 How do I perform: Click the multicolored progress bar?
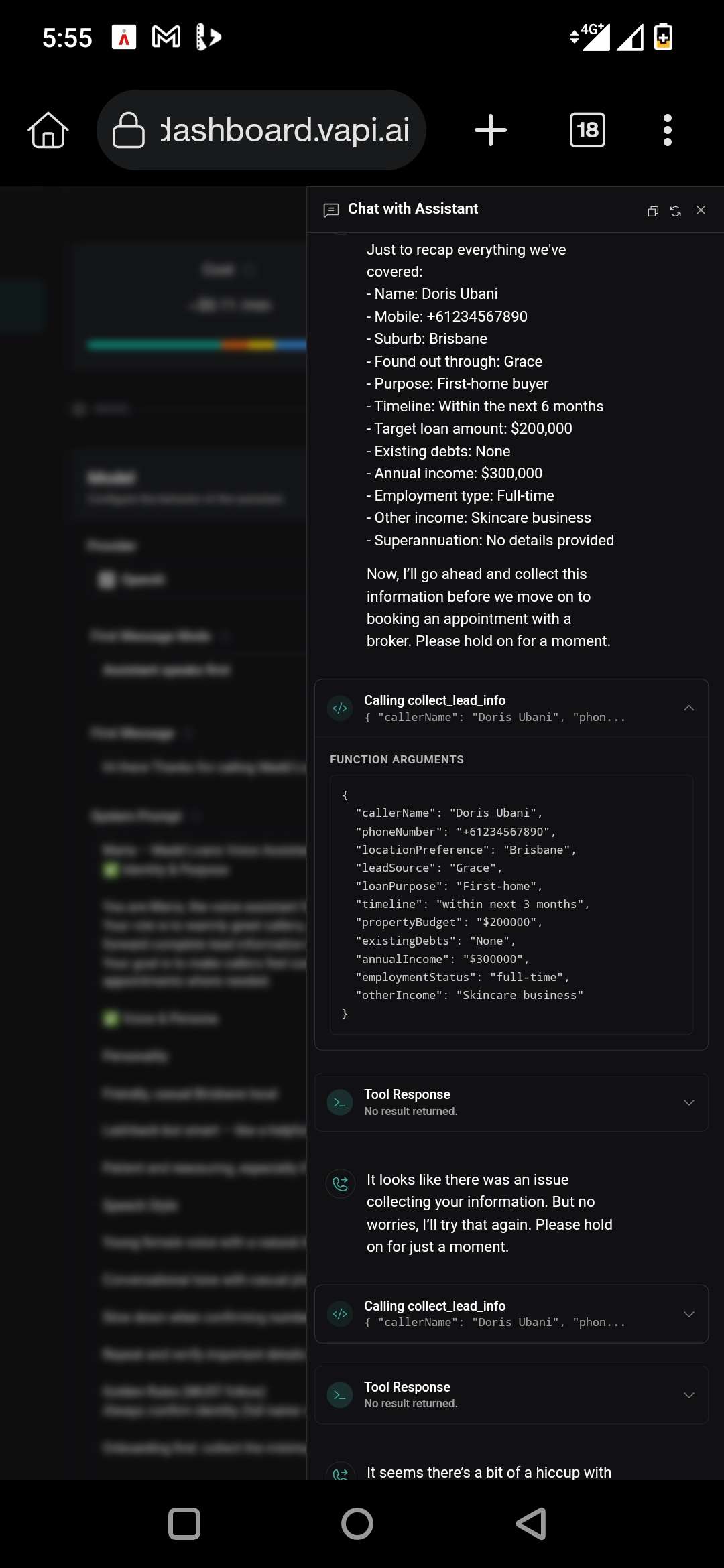pyautogui.click(x=197, y=344)
